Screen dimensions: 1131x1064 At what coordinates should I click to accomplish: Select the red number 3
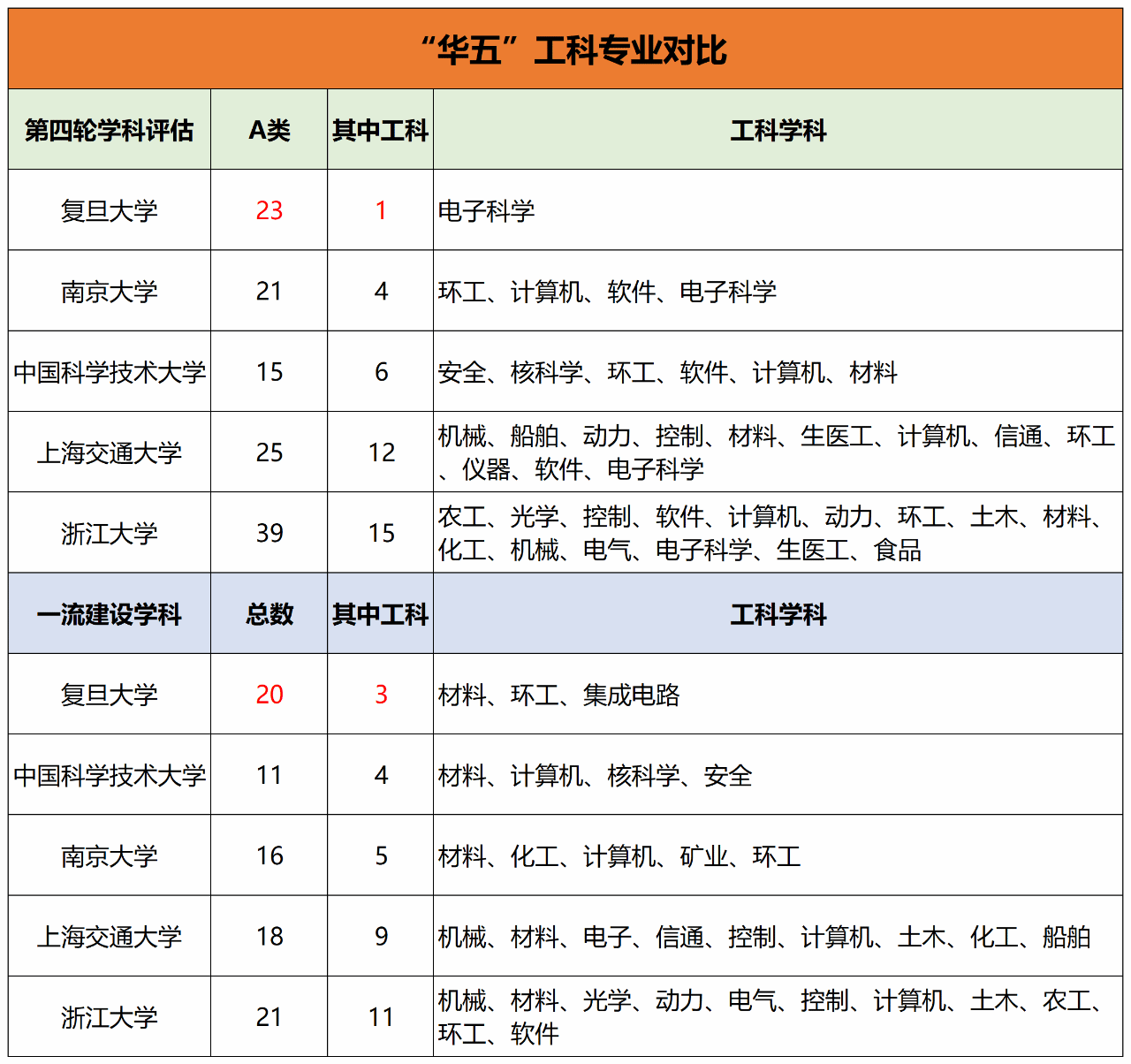click(381, 695)
